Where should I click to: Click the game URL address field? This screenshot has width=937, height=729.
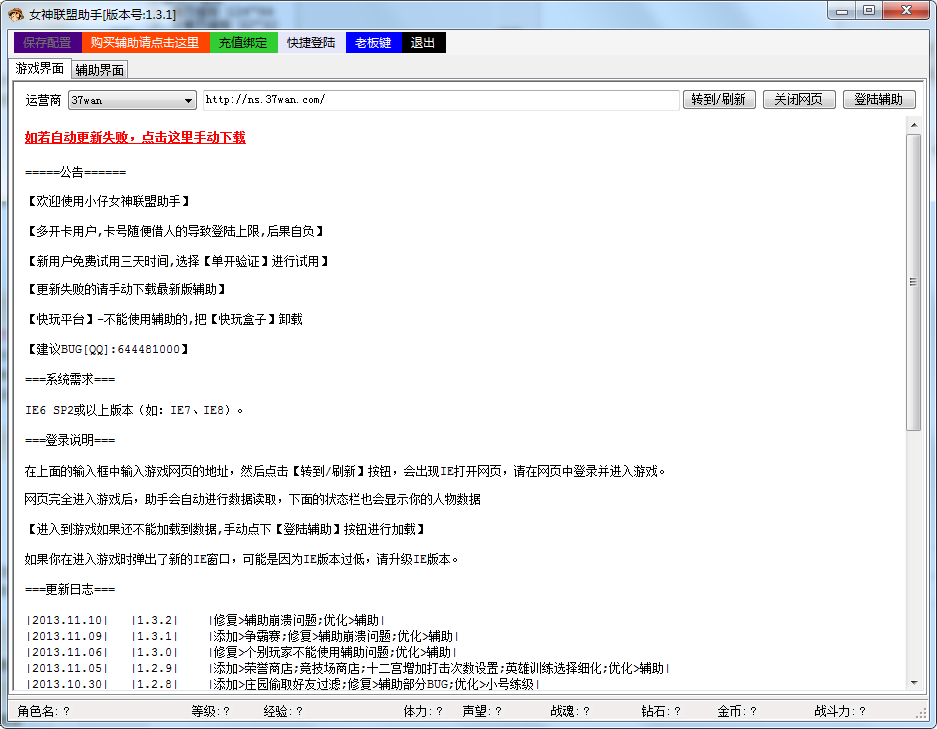441,100
